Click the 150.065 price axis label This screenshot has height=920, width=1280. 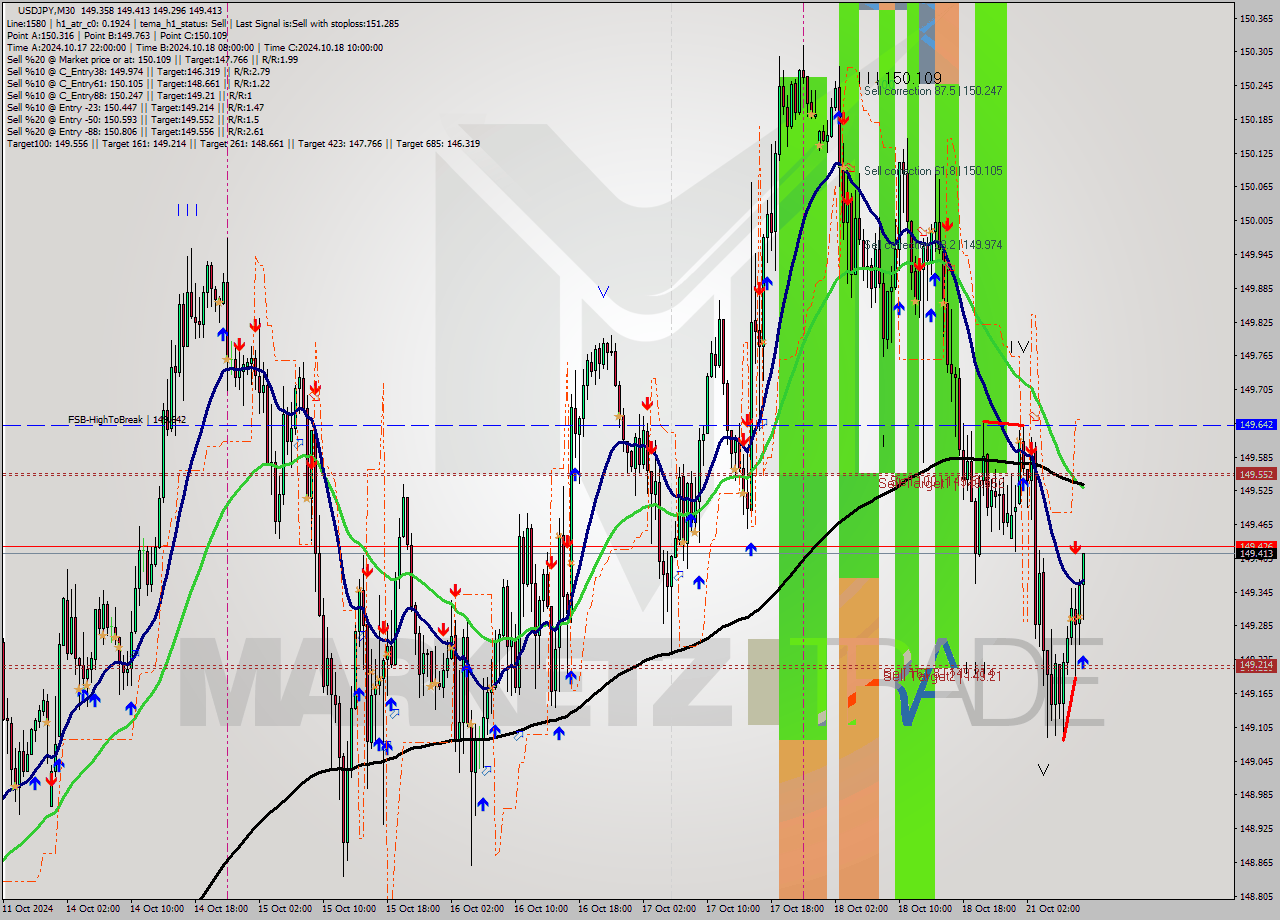click(1256, 186)
